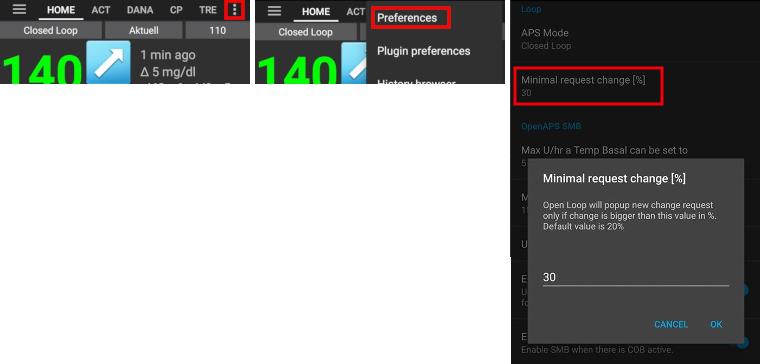760x364 pixels.
Task: Tap the OpenAPS SMB section header
Action: click(x=551, y=126)
